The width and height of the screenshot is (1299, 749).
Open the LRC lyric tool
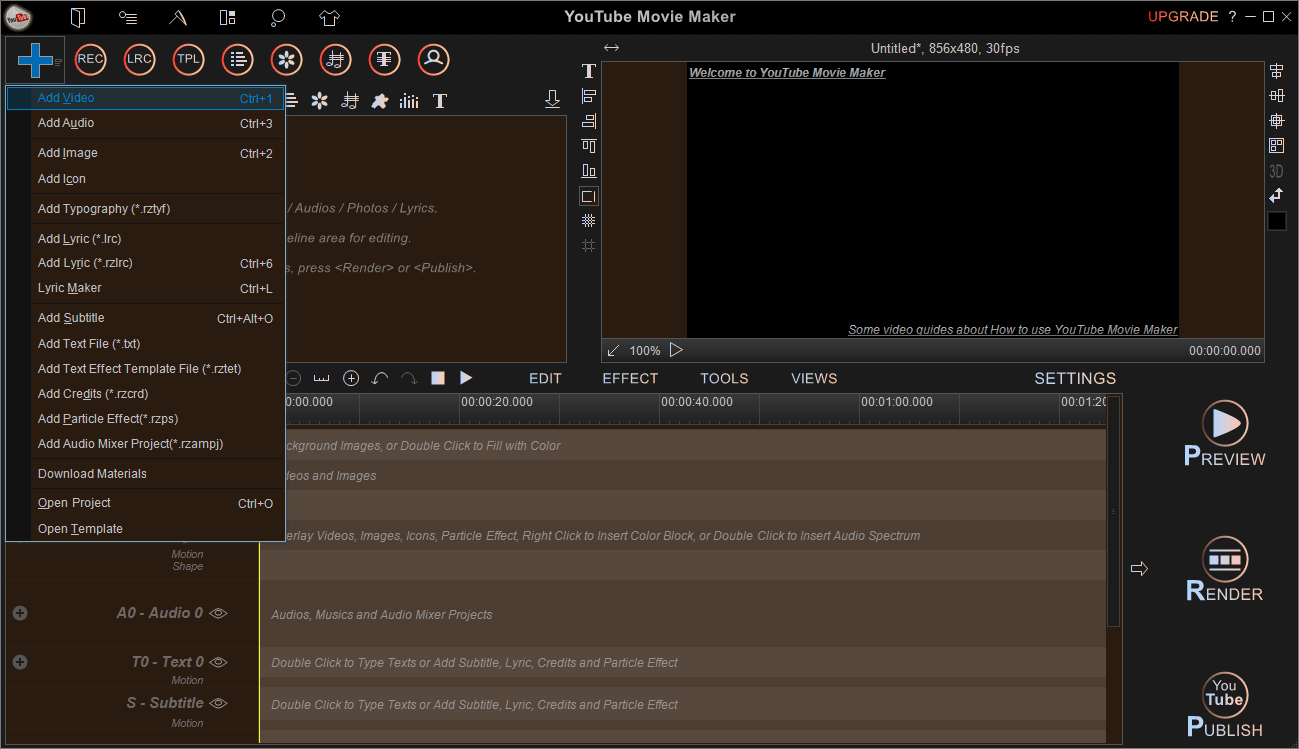coord(139,59)
